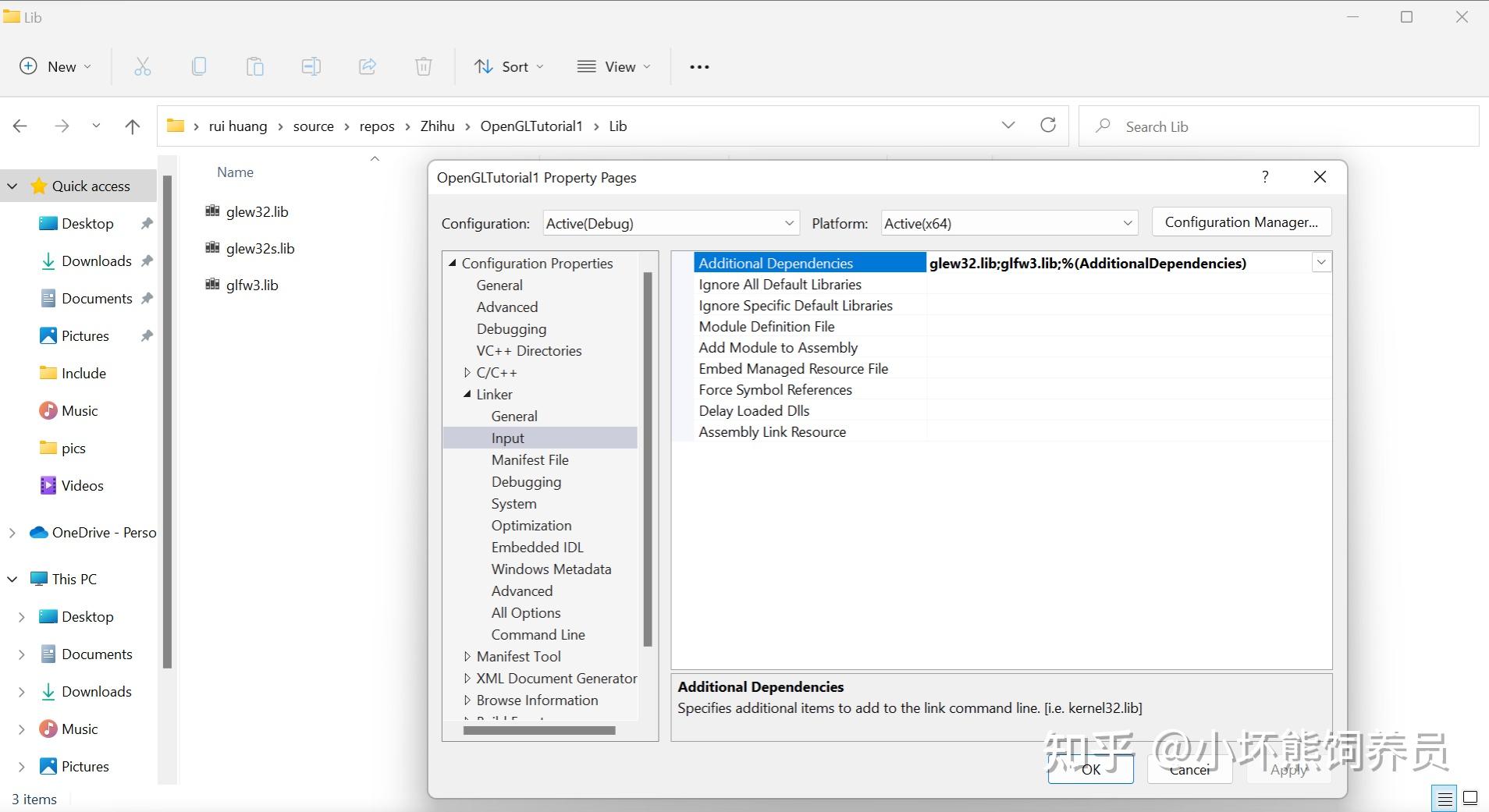This screenshot has width=1489, height=812.
Task: Open the Configuration dropdown Active(Debug)
Action: (x=671, y=224)
